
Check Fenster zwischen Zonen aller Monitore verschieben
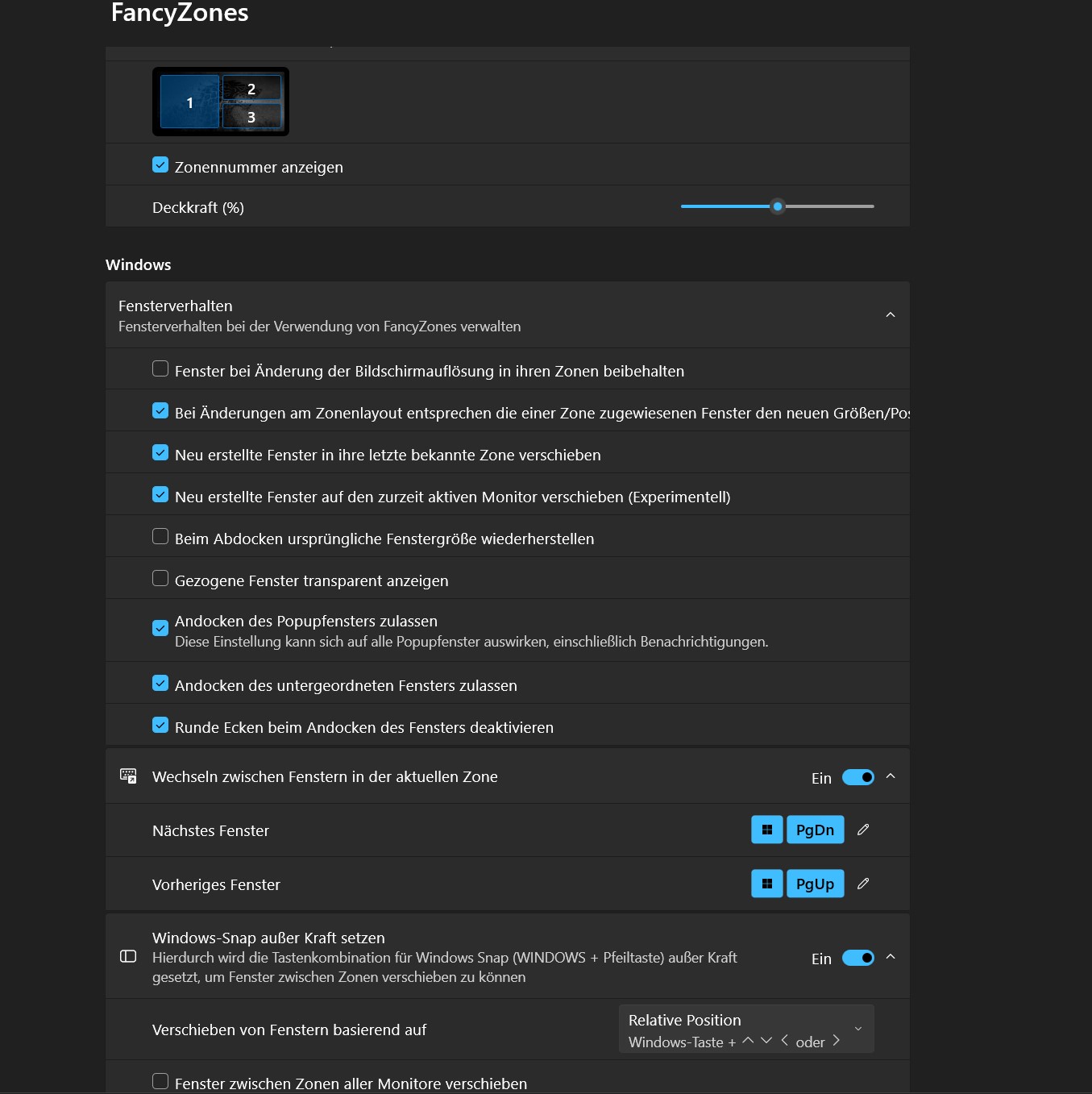(160, 1081)
